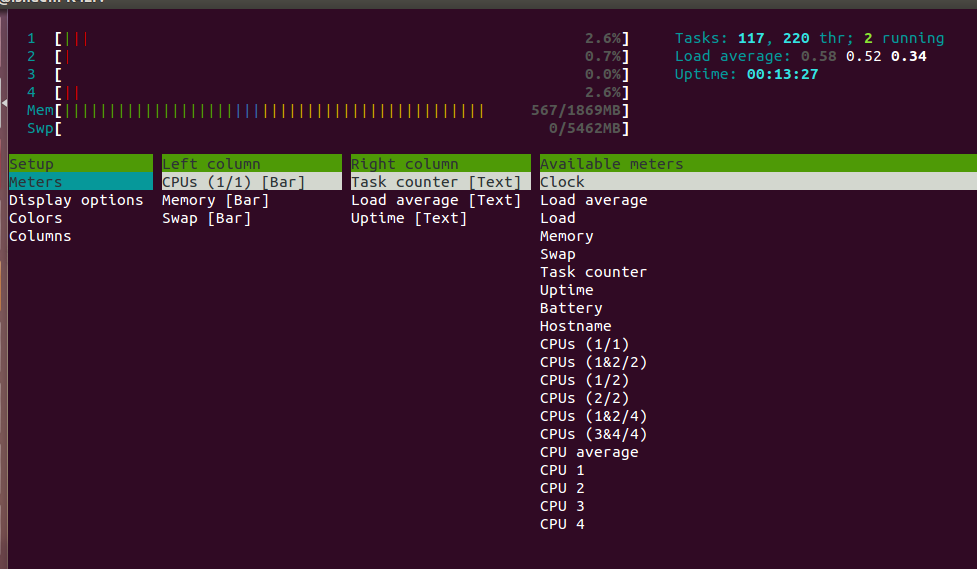Select Uptime [Text] in Right column

[x=409, y=218]
